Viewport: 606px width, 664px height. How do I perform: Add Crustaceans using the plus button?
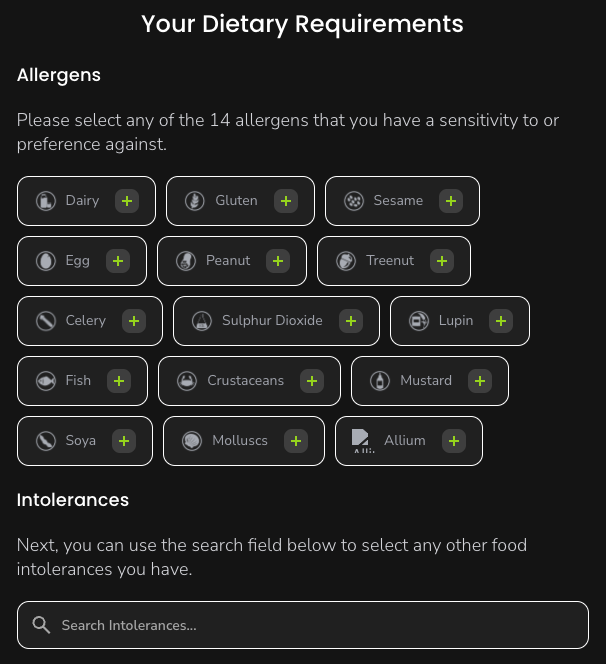click(x=312, y=381)
